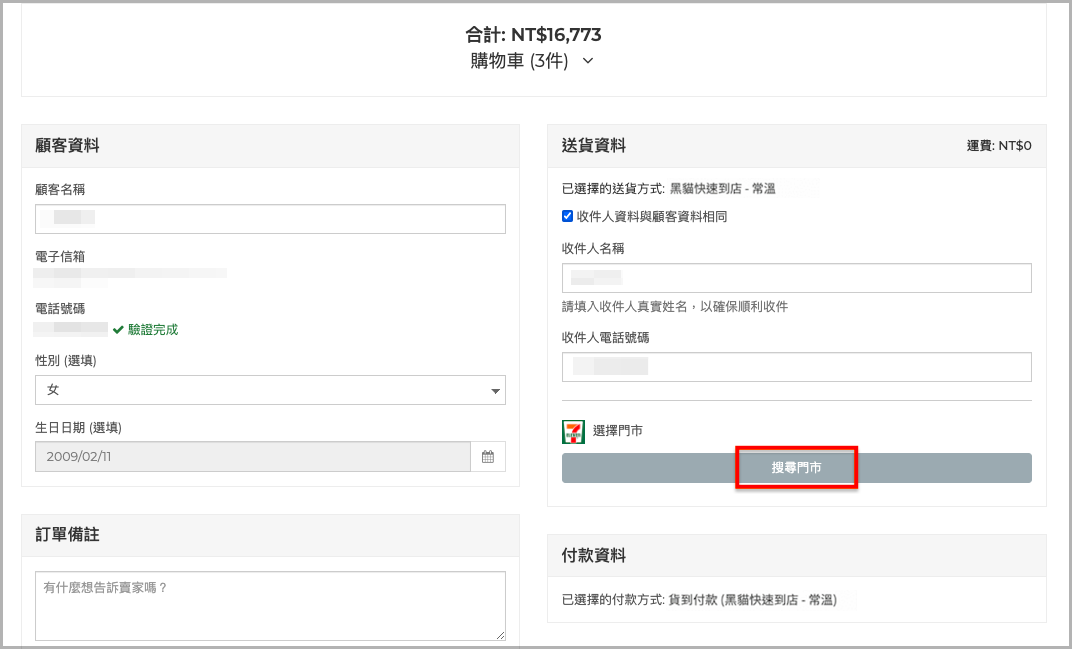Click 已選擇的送貨方式 黑貓快速到店 text
1072x649 pixels.
669,189
